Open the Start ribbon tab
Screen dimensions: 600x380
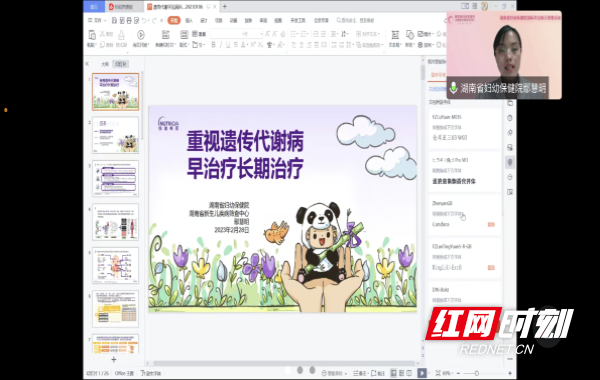tap(174, 20)
